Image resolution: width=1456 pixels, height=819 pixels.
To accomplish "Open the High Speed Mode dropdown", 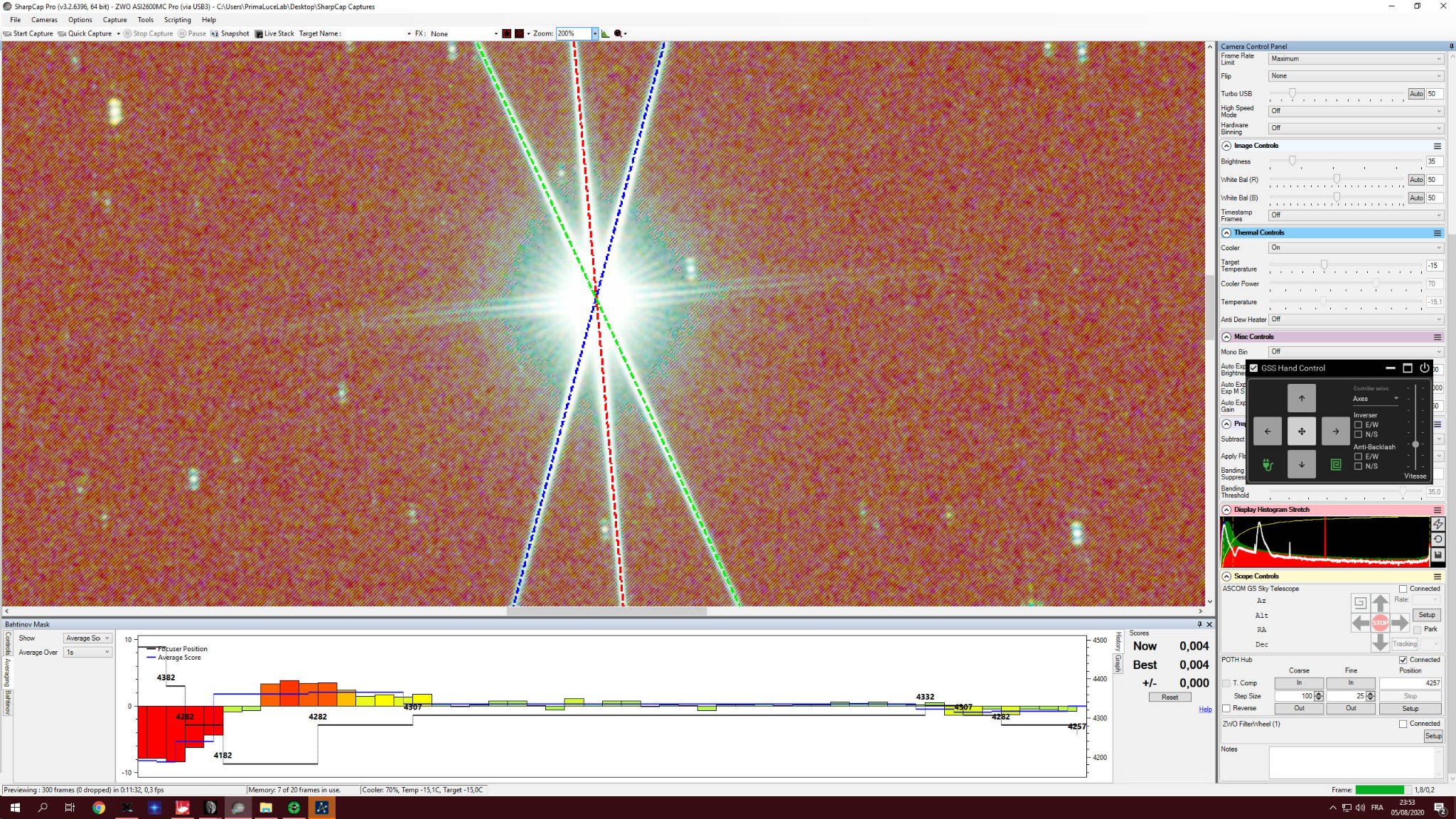I will click(1356, 111).
